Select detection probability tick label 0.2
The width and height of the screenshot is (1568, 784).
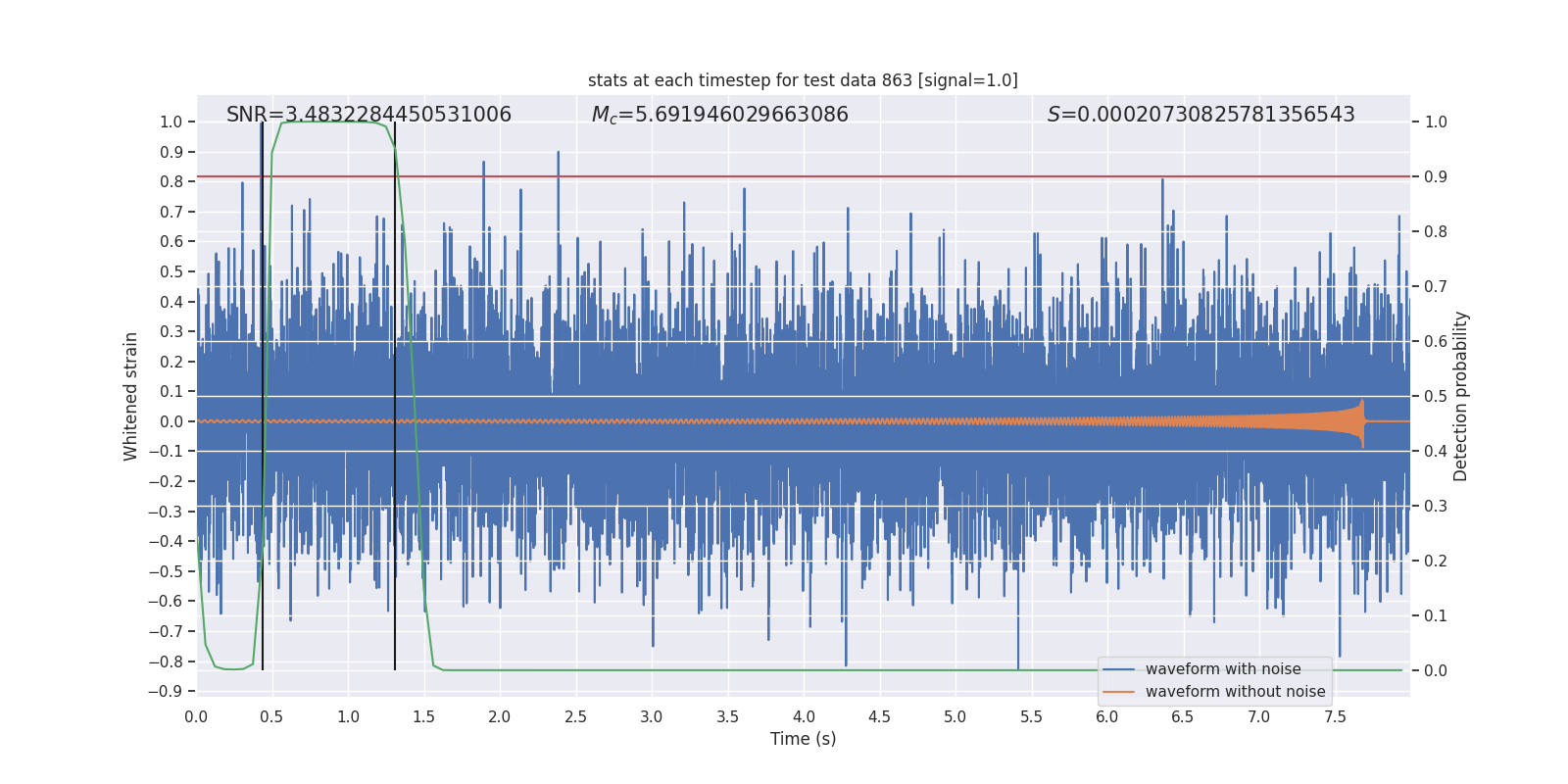pos(1436,562)
